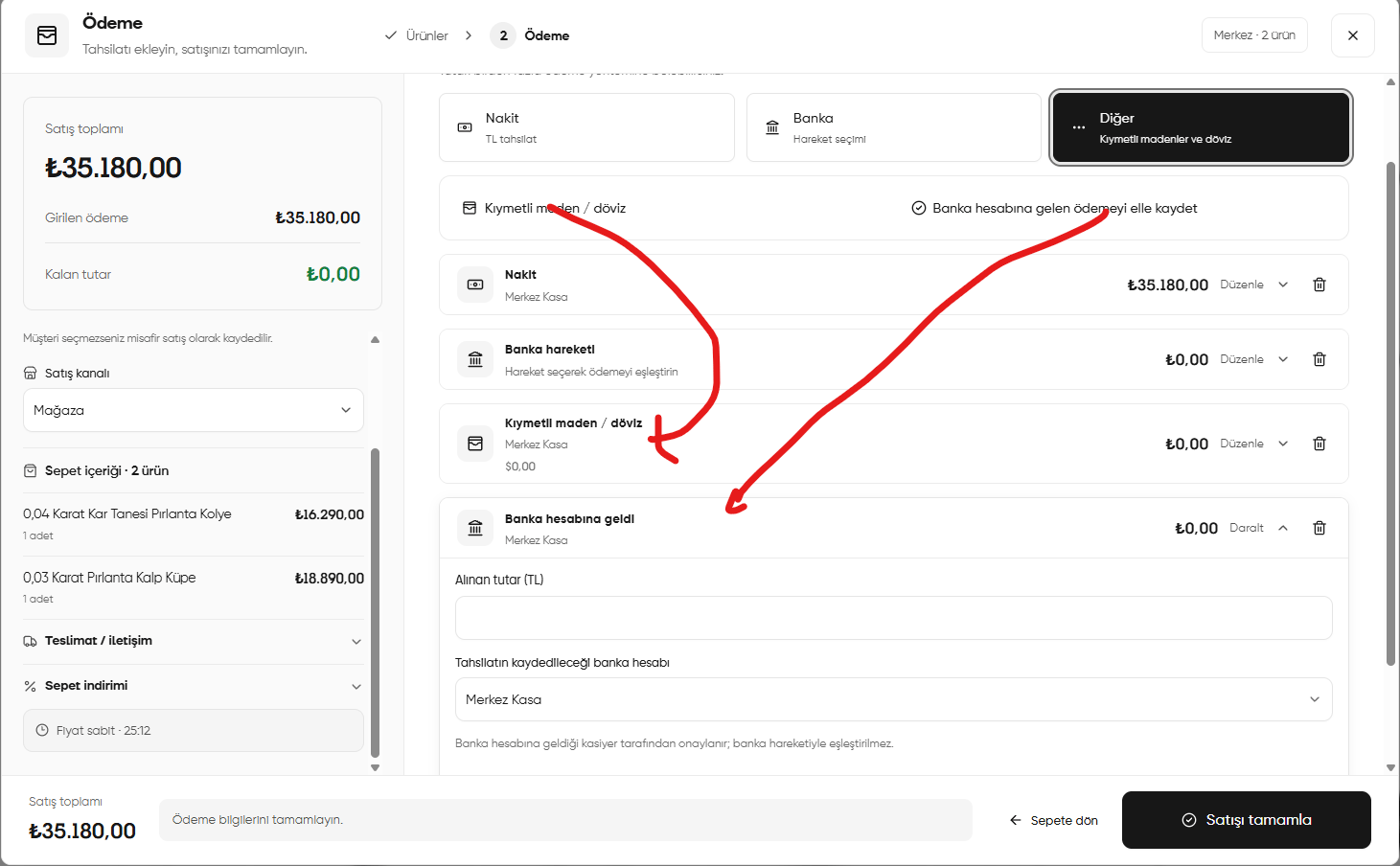Viewport: 1400px width, 866px height.
Task: Expand the Banka hareketi row with Düzenle
Action: [x=1254, y=359]
